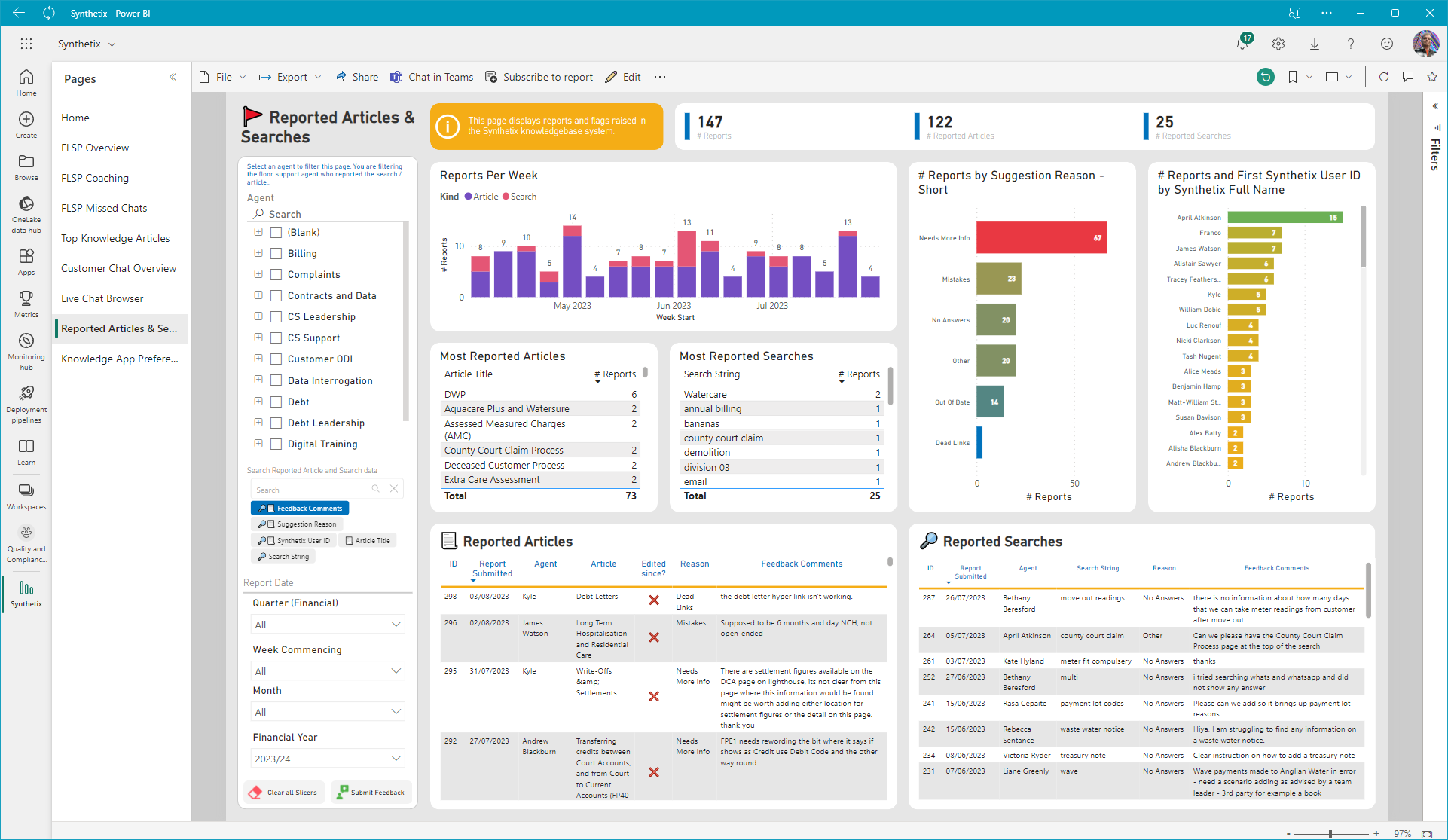Expand the CS Support tree node
1448x840 pixels.
tap(258, 338)
